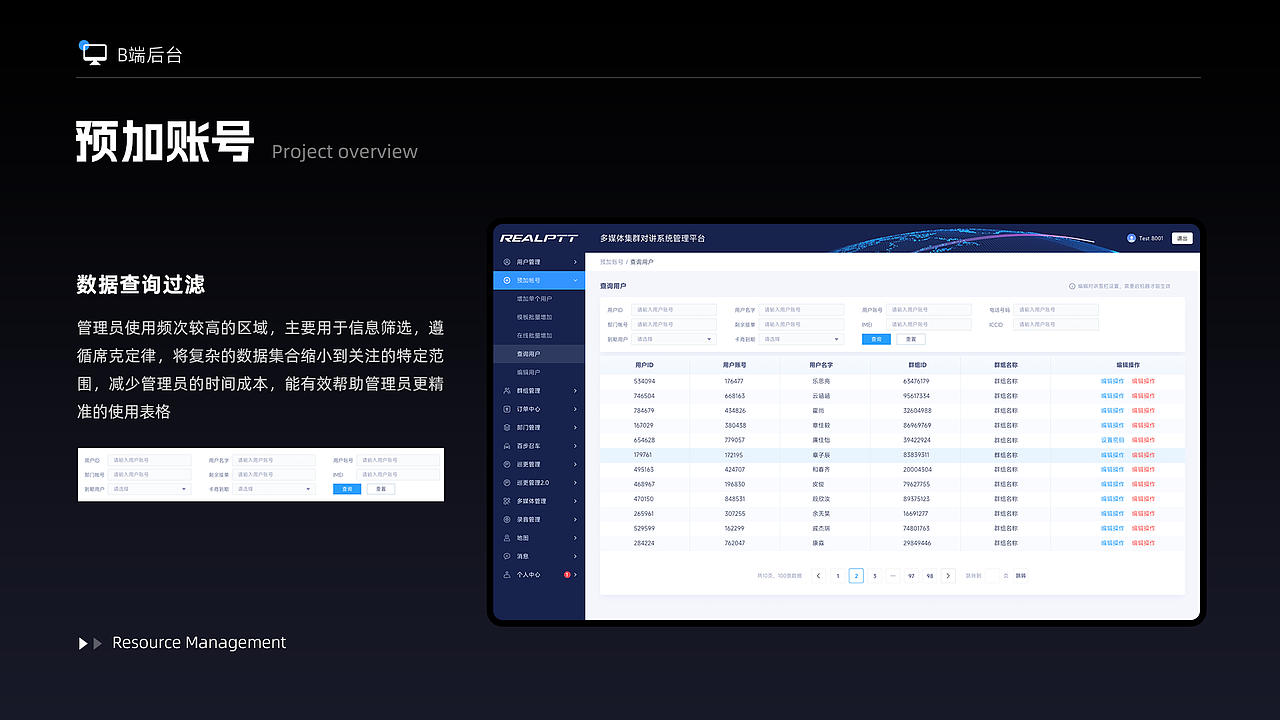
Task: Go to page 3 in pagination
Action: [x=874, y=576]
